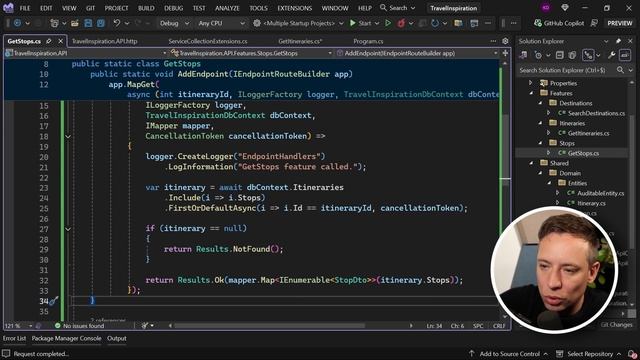
Task: Click the startup projects gear icon
Action: 257,23
